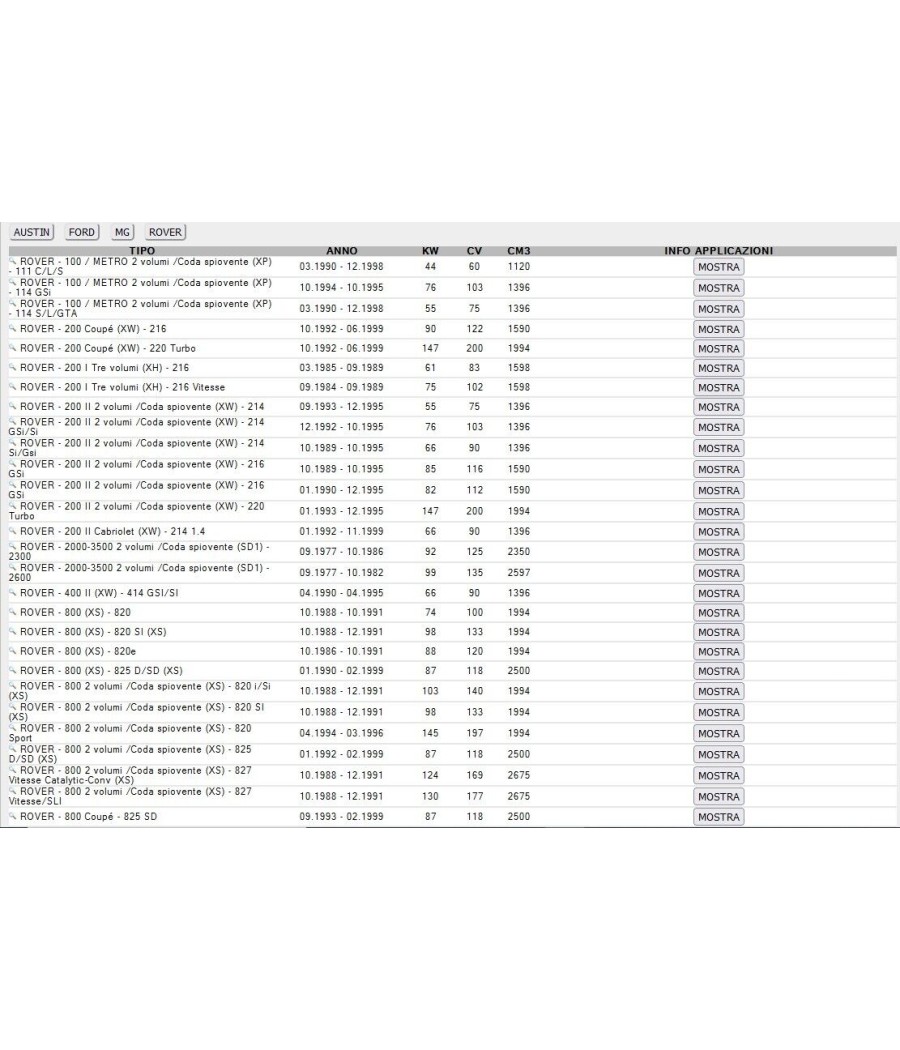Click the CV value 125

[x=474, y=552]
